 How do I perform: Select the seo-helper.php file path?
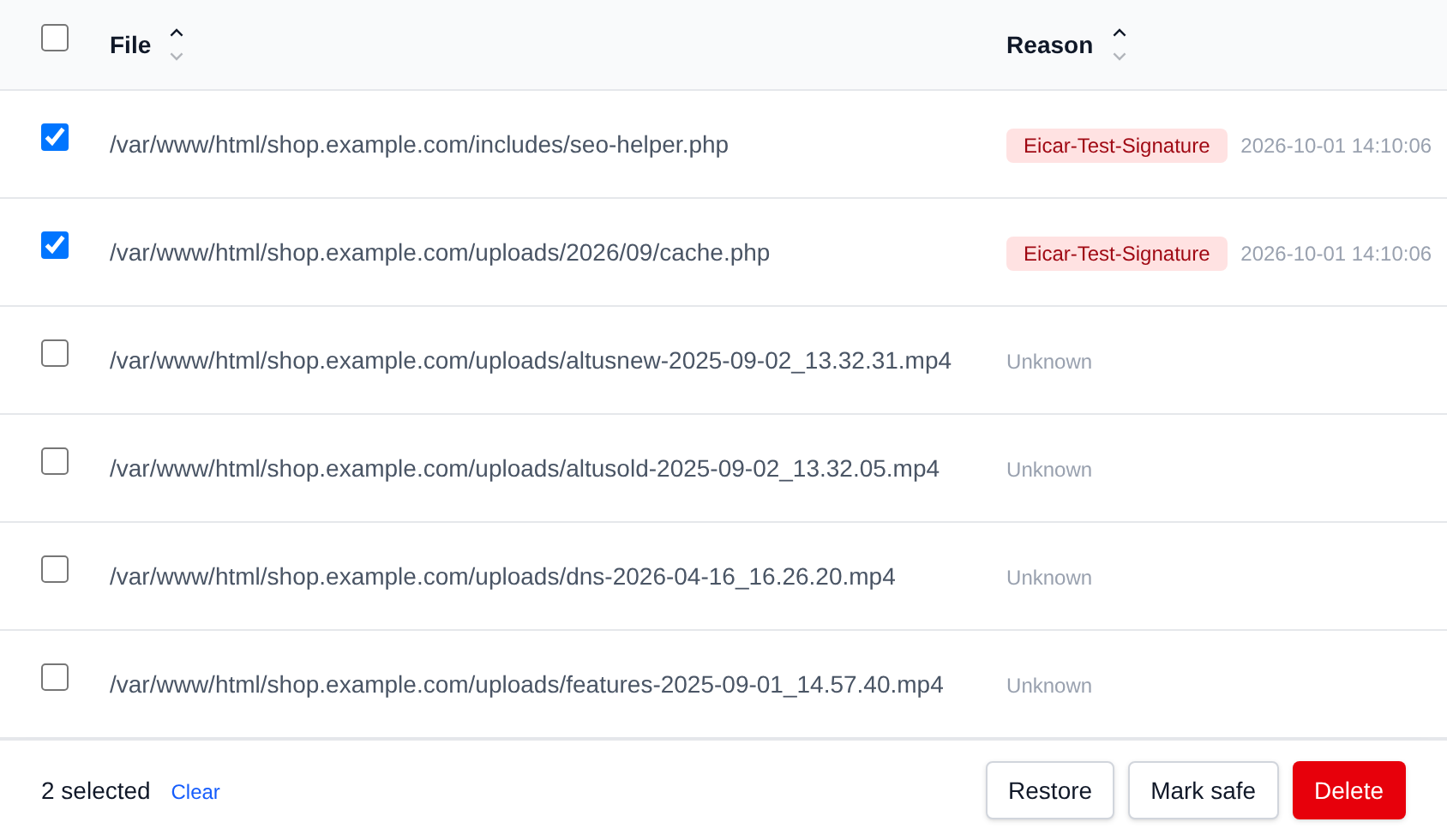(x=419, y=145)
